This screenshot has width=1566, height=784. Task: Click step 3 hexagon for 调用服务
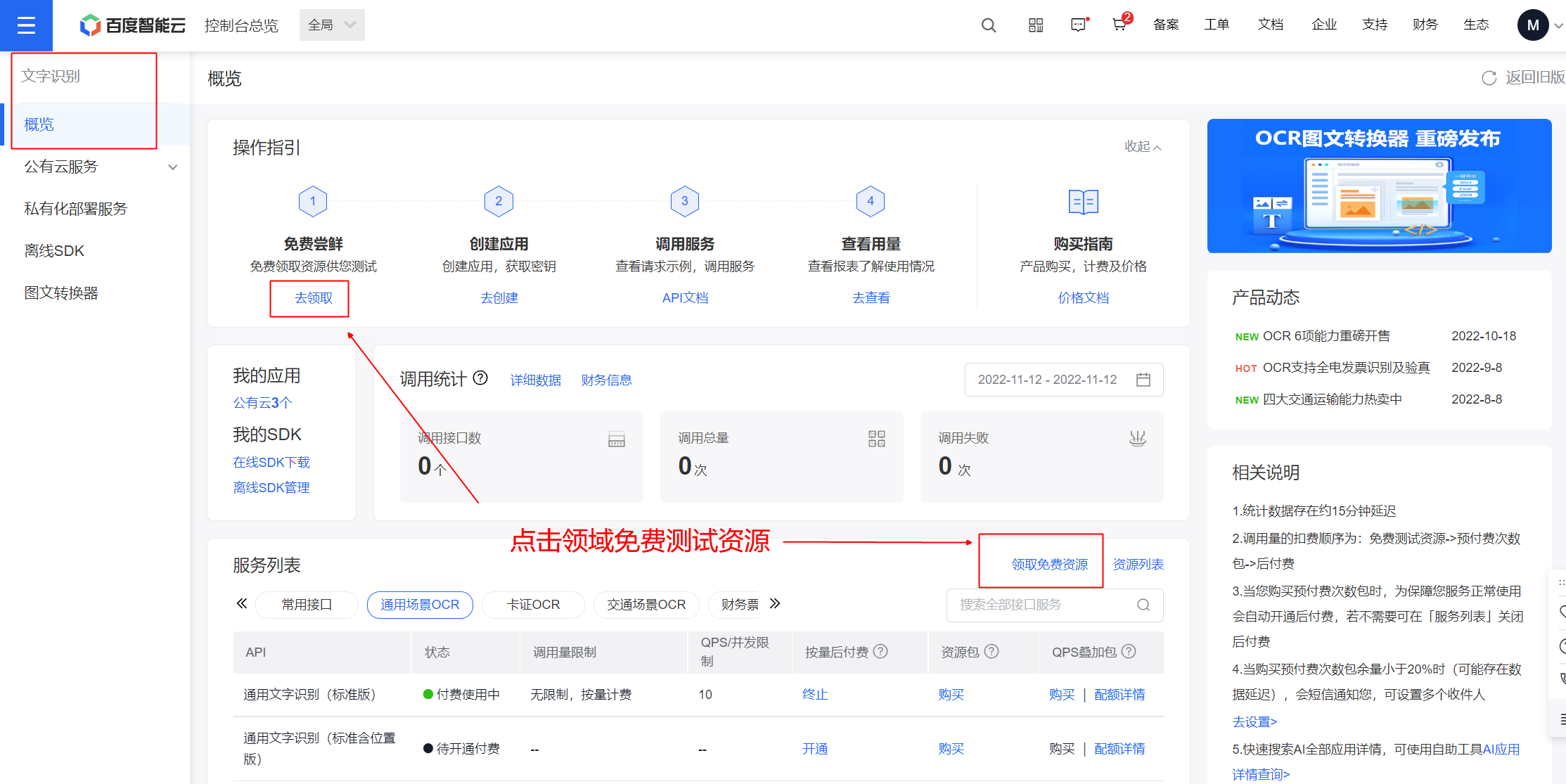click(685, 201)
